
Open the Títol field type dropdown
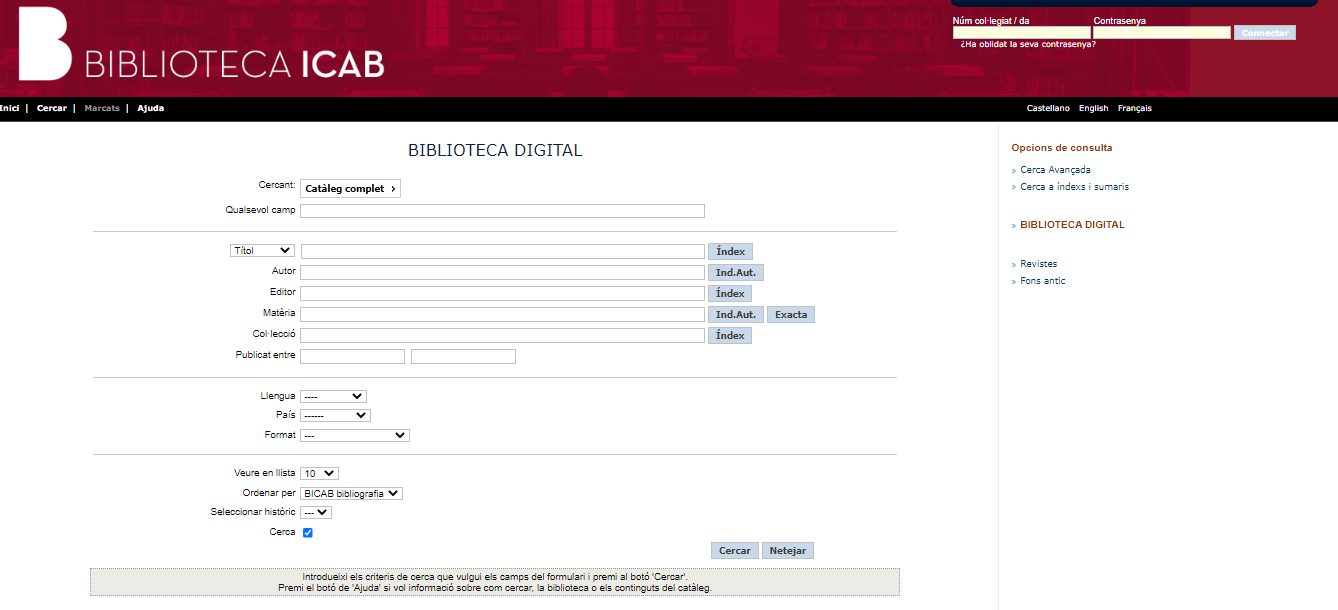coord(262,251)
